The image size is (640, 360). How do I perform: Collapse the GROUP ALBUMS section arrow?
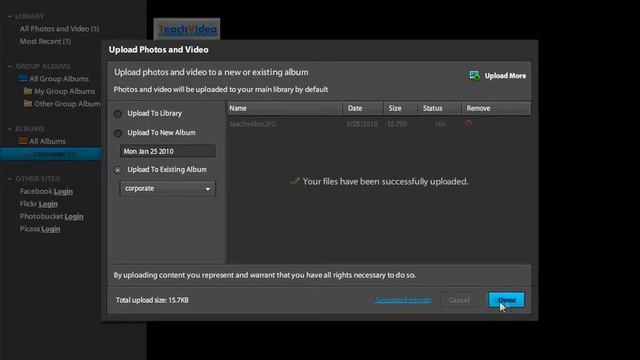(x=9, y=67)
